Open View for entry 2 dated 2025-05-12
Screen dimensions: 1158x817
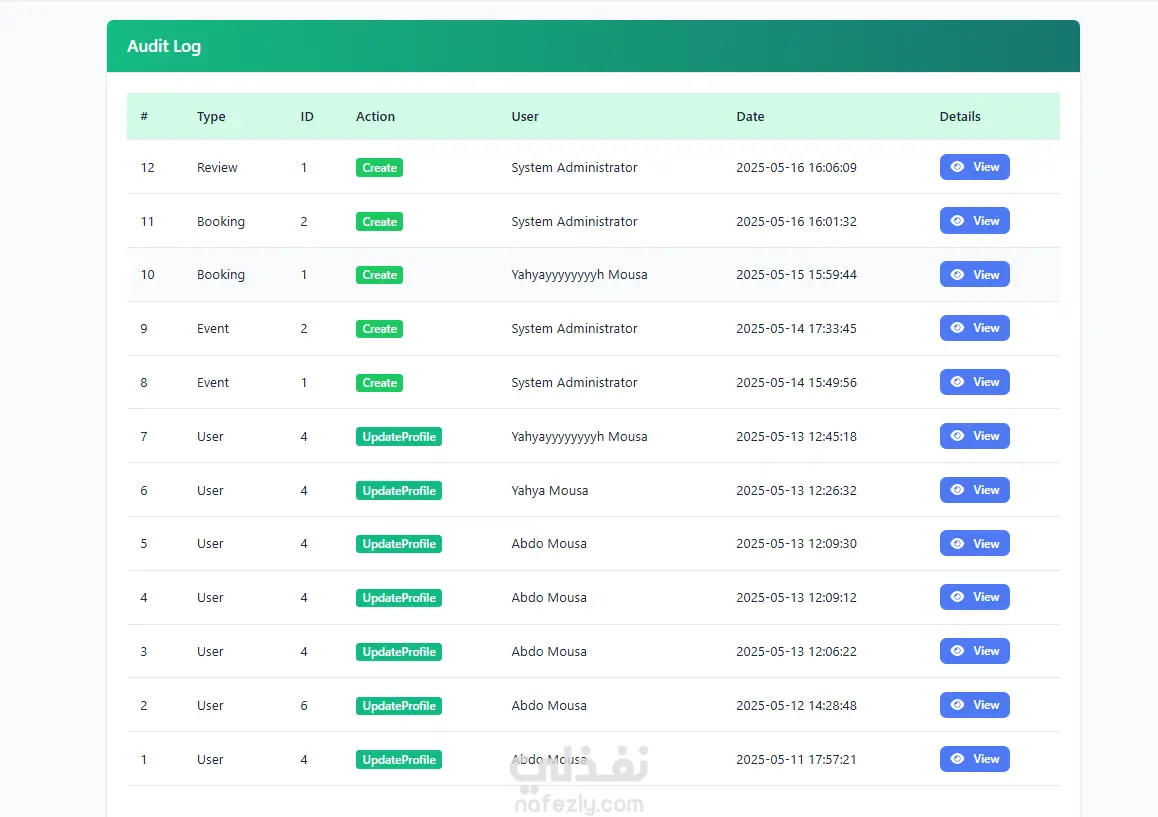[x=974, y=705]
